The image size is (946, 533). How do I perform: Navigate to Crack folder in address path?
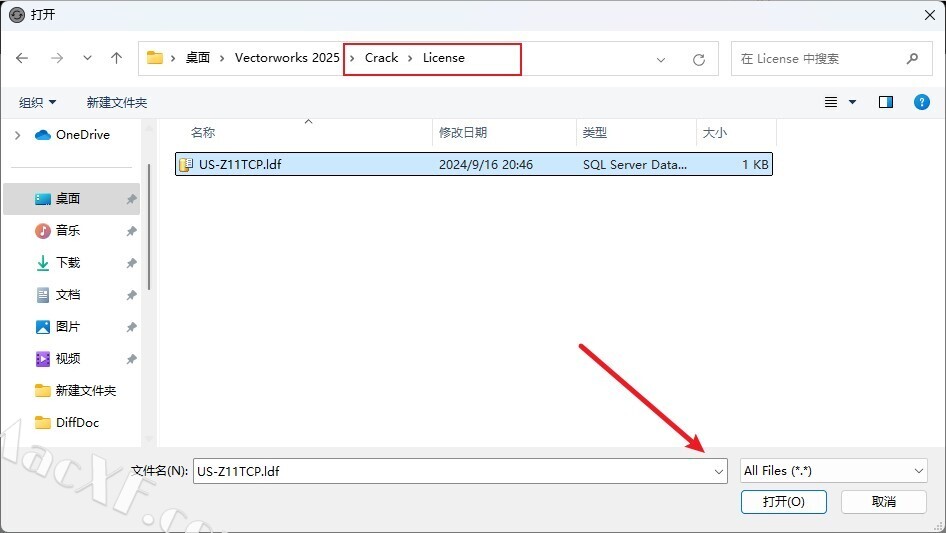click(381, 58)
